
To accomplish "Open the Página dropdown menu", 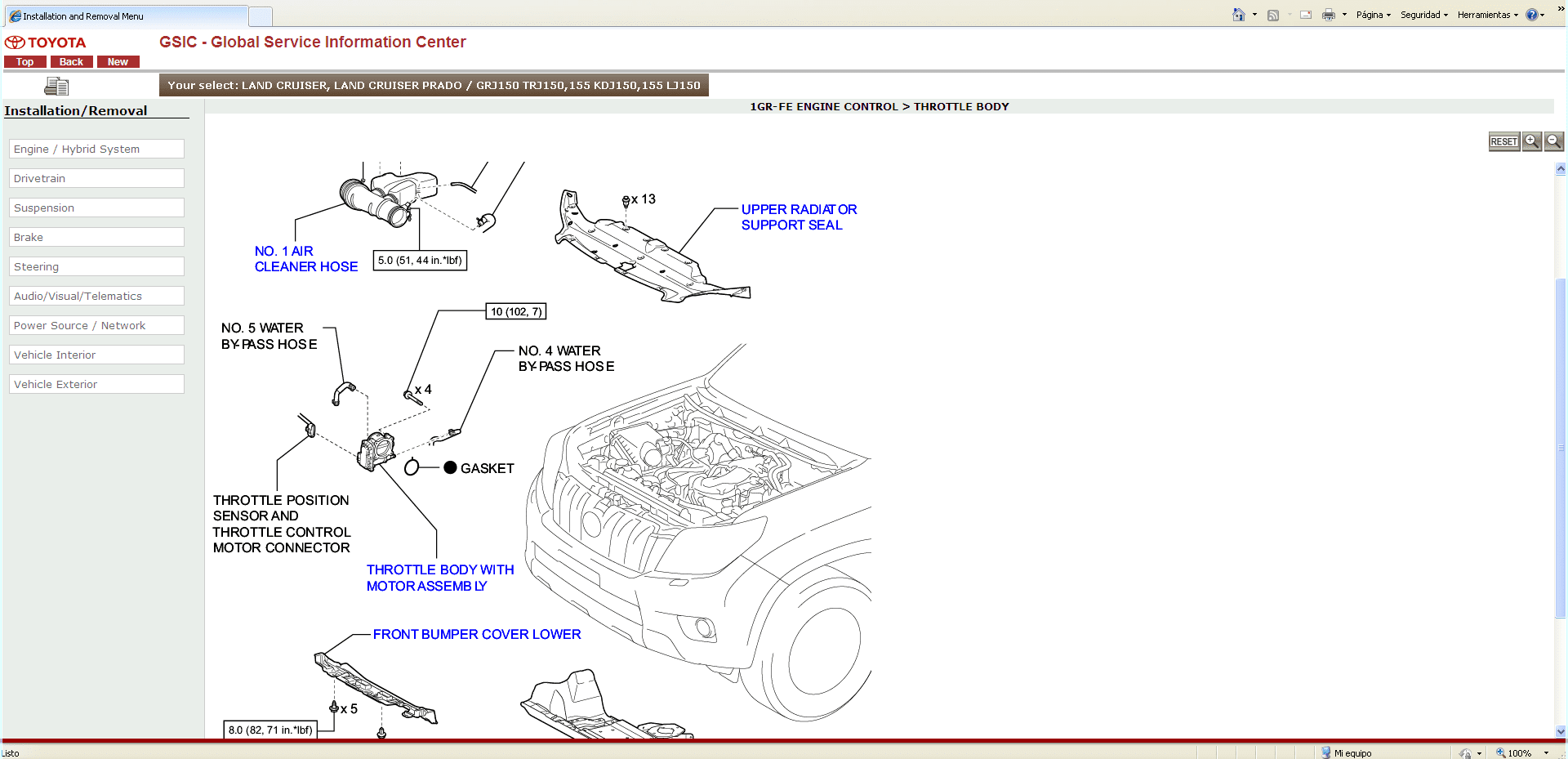I will click(1373, 15).
